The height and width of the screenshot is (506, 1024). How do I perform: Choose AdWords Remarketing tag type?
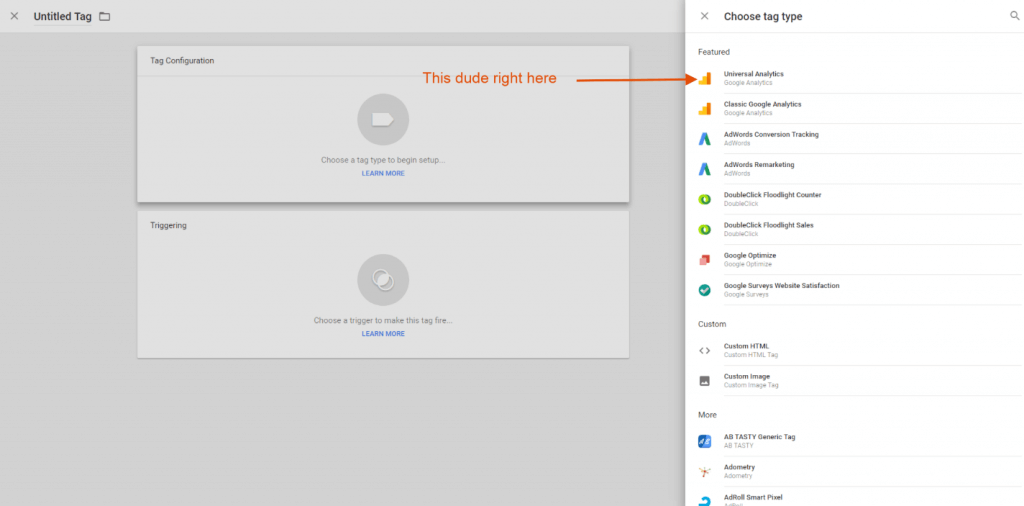click(x=859, y=169)
